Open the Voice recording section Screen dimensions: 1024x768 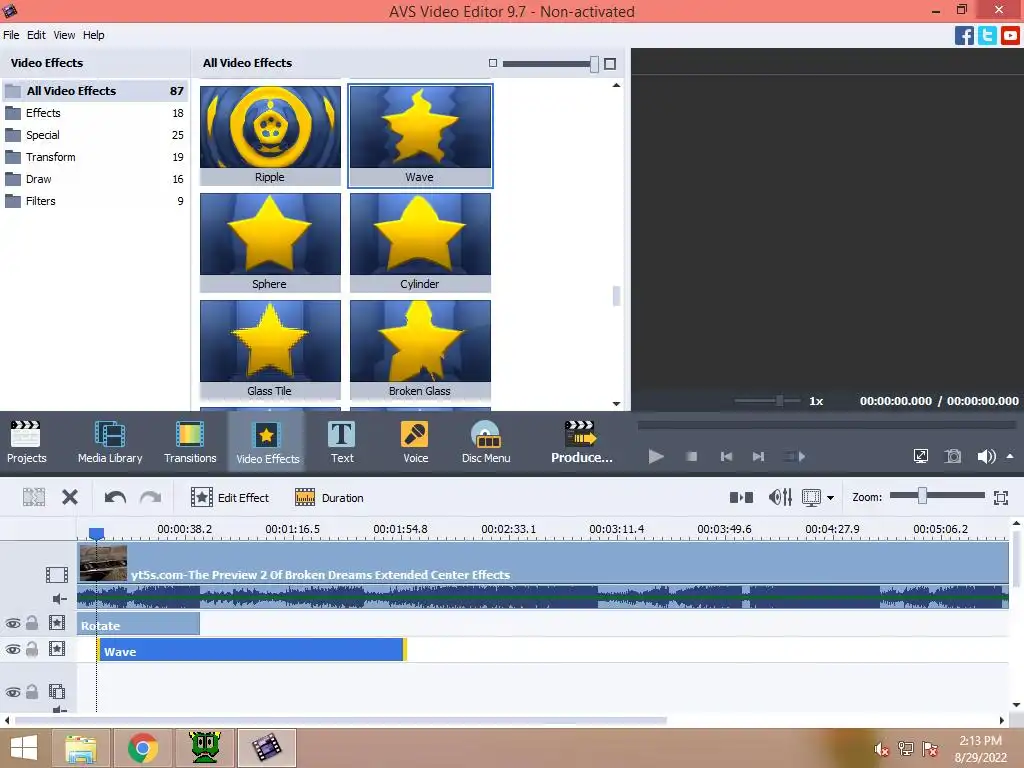click(x=415, y=442)
